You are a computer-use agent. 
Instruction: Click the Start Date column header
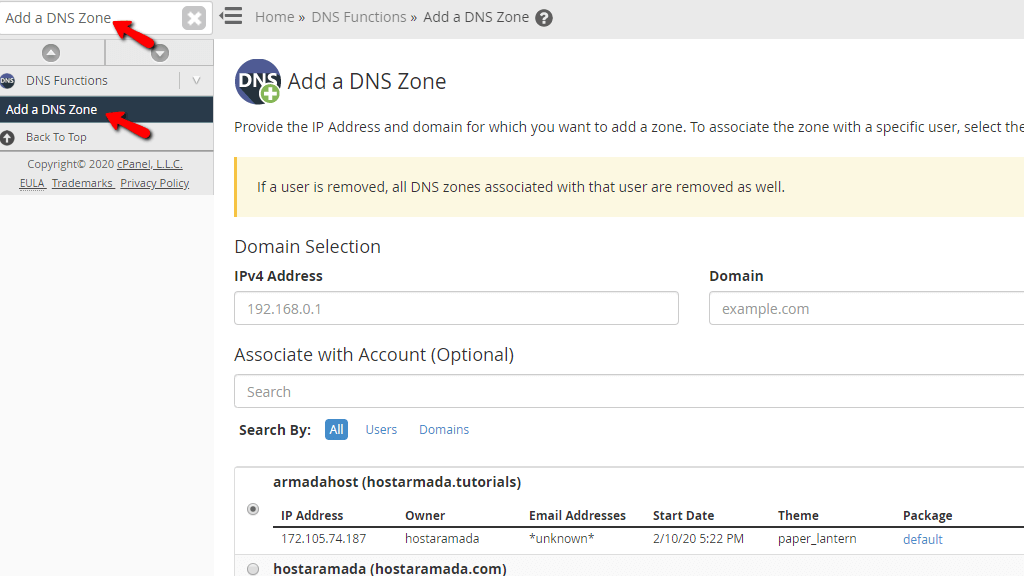tap(683, 515)
